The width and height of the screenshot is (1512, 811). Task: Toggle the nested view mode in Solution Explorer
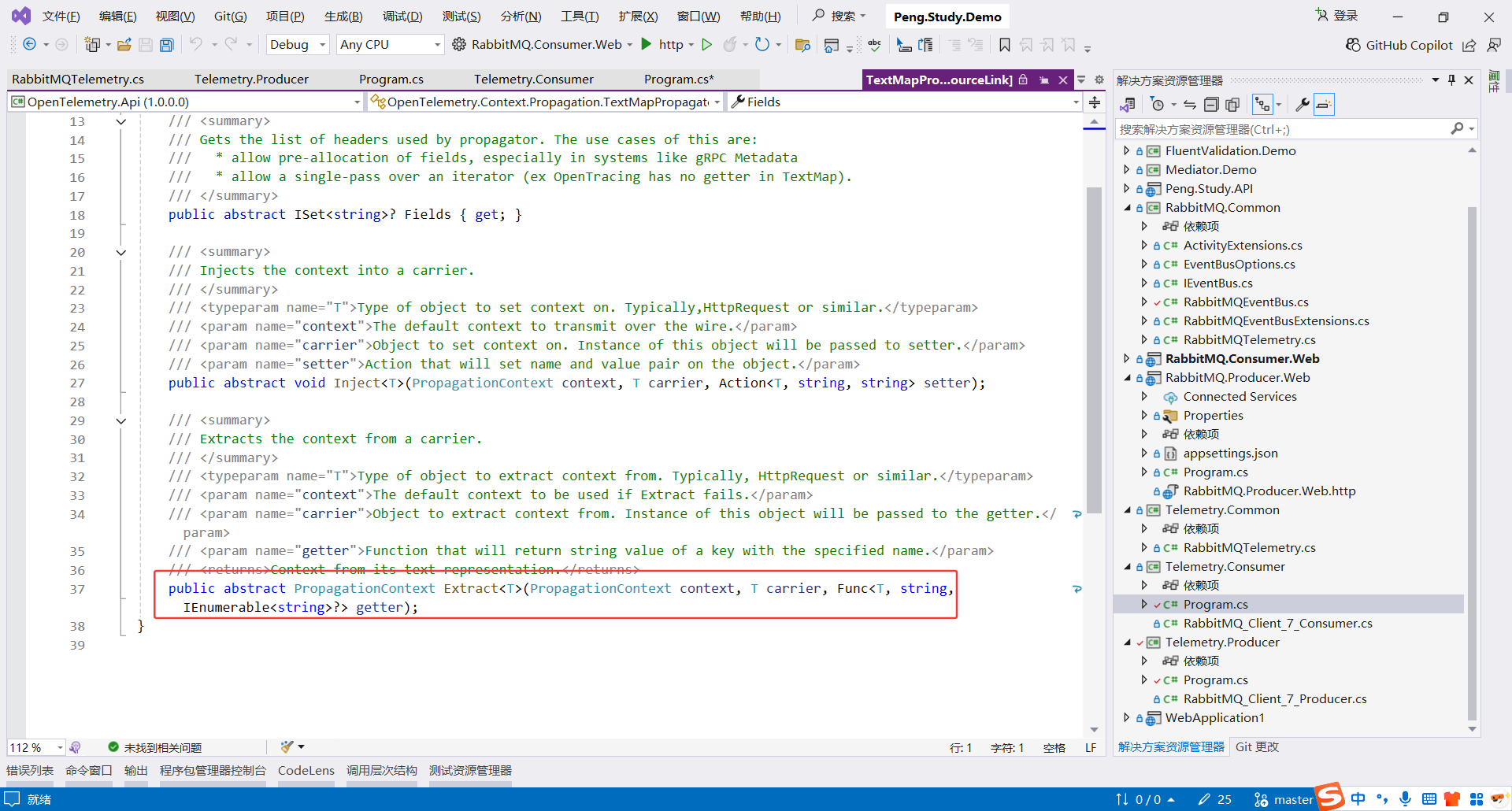click(1262, 105)
